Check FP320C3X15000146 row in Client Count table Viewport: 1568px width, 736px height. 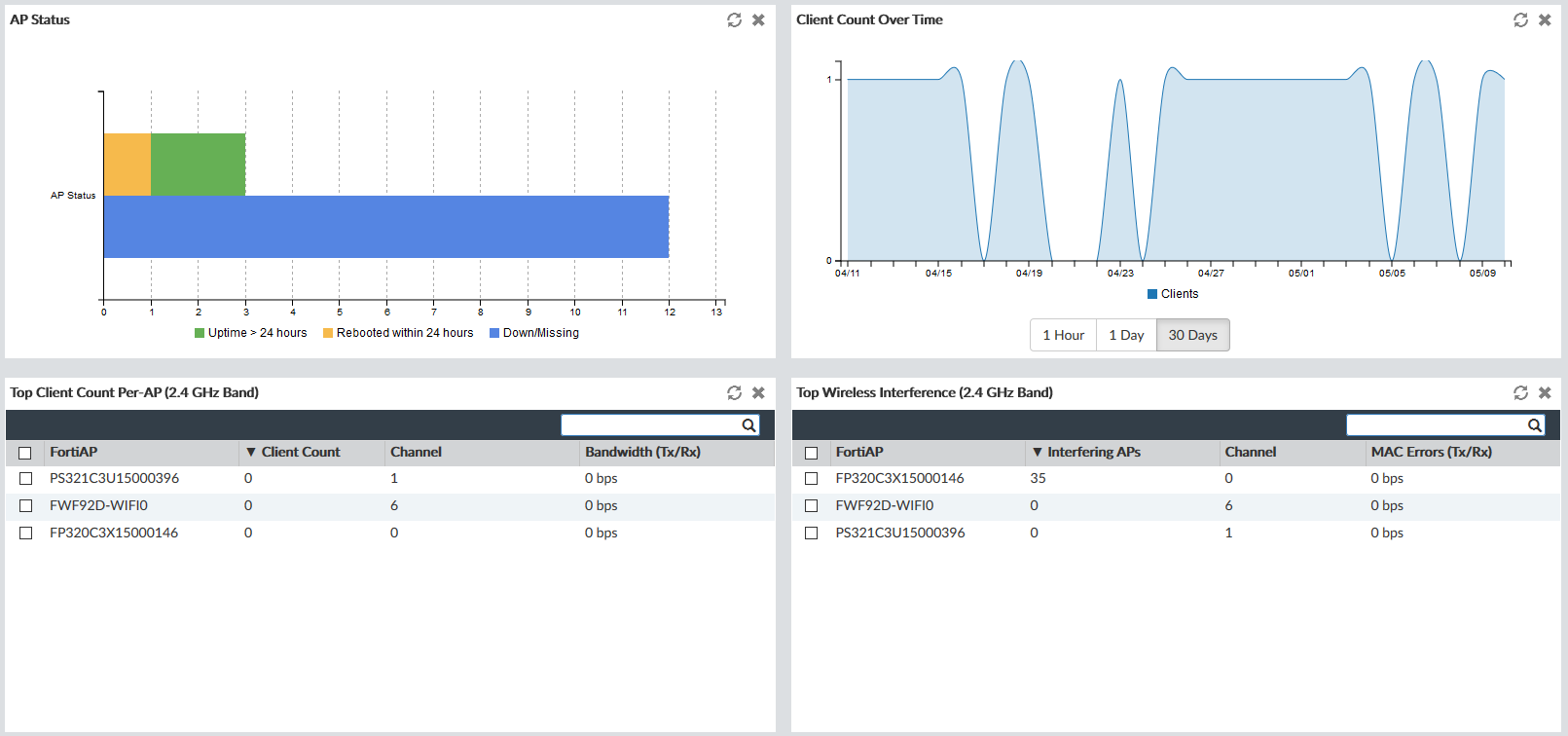pyautogui.click(x=25, y=534)
